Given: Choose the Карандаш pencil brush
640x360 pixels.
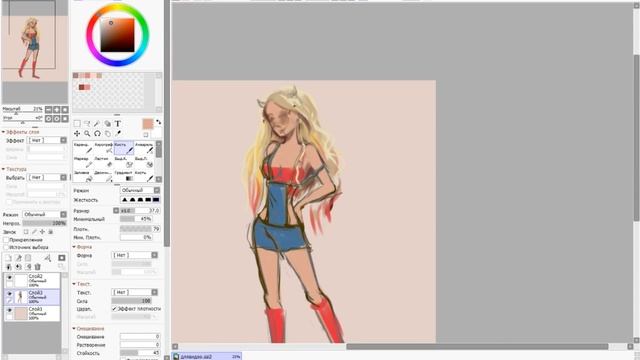Looking at the screenshot, I should coord(83,148).
